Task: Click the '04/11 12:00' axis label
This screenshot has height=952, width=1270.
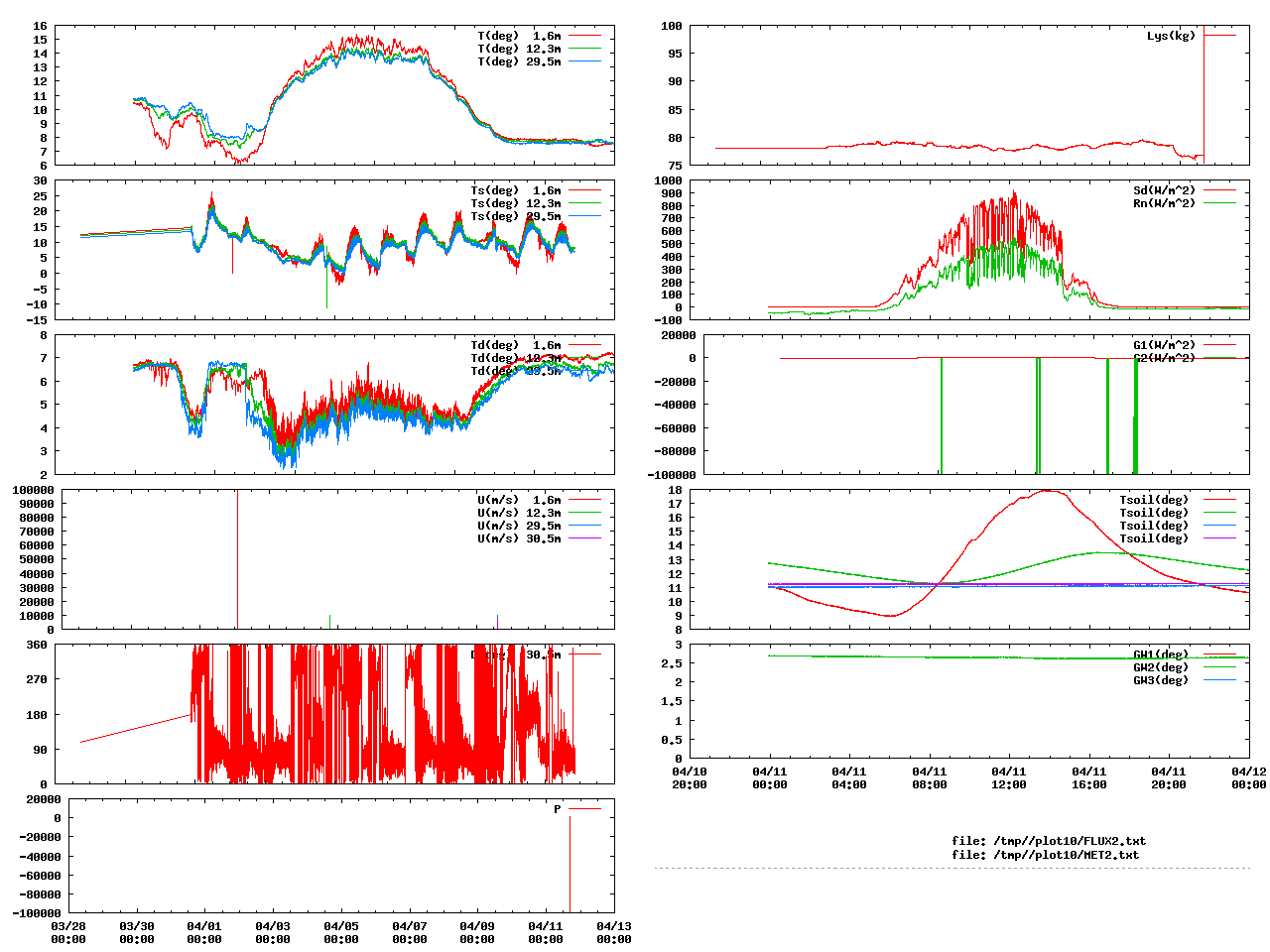Action: (1009, 777)
